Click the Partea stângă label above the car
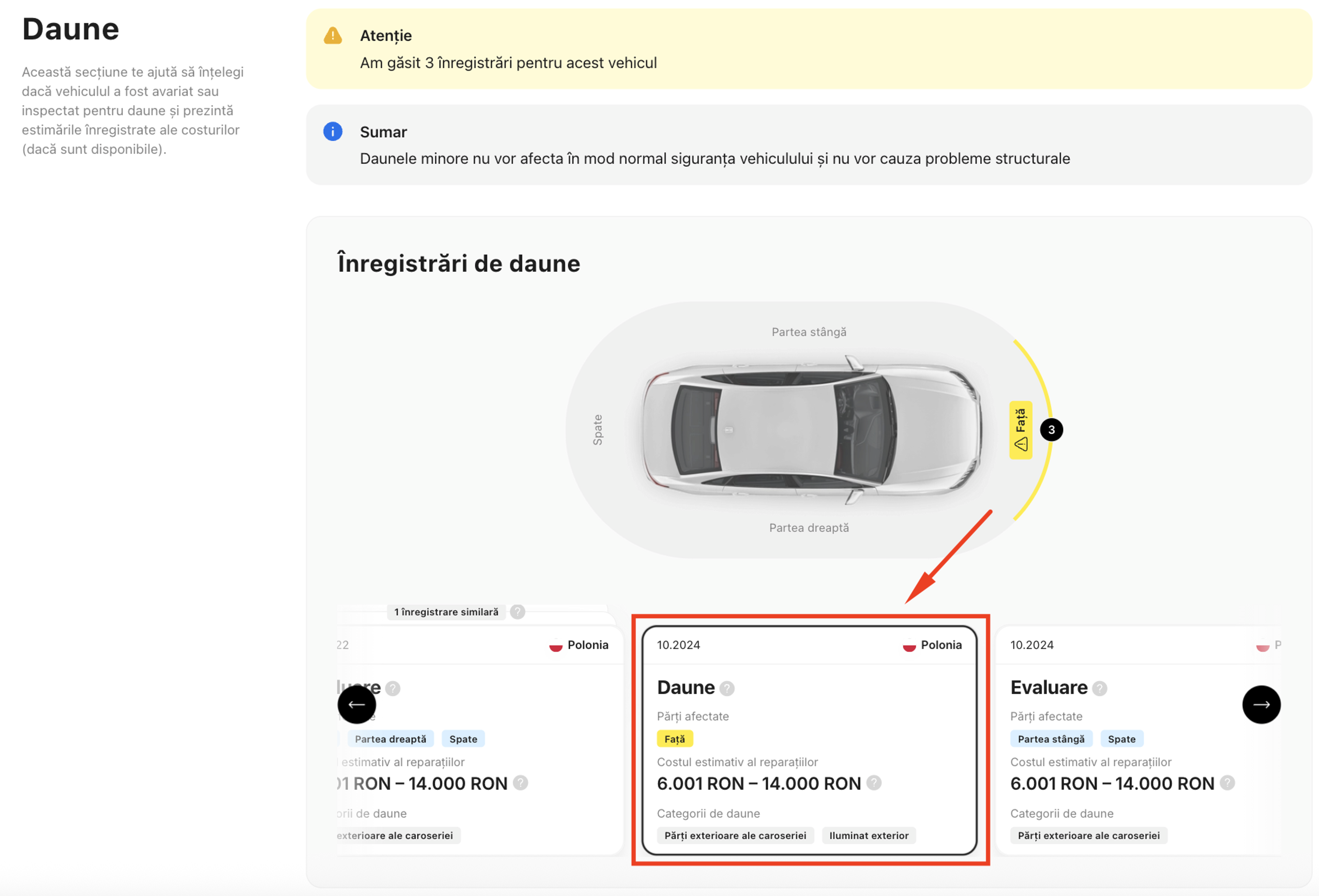The height and width of the screenshot is (896, 1319). (809, 332)
